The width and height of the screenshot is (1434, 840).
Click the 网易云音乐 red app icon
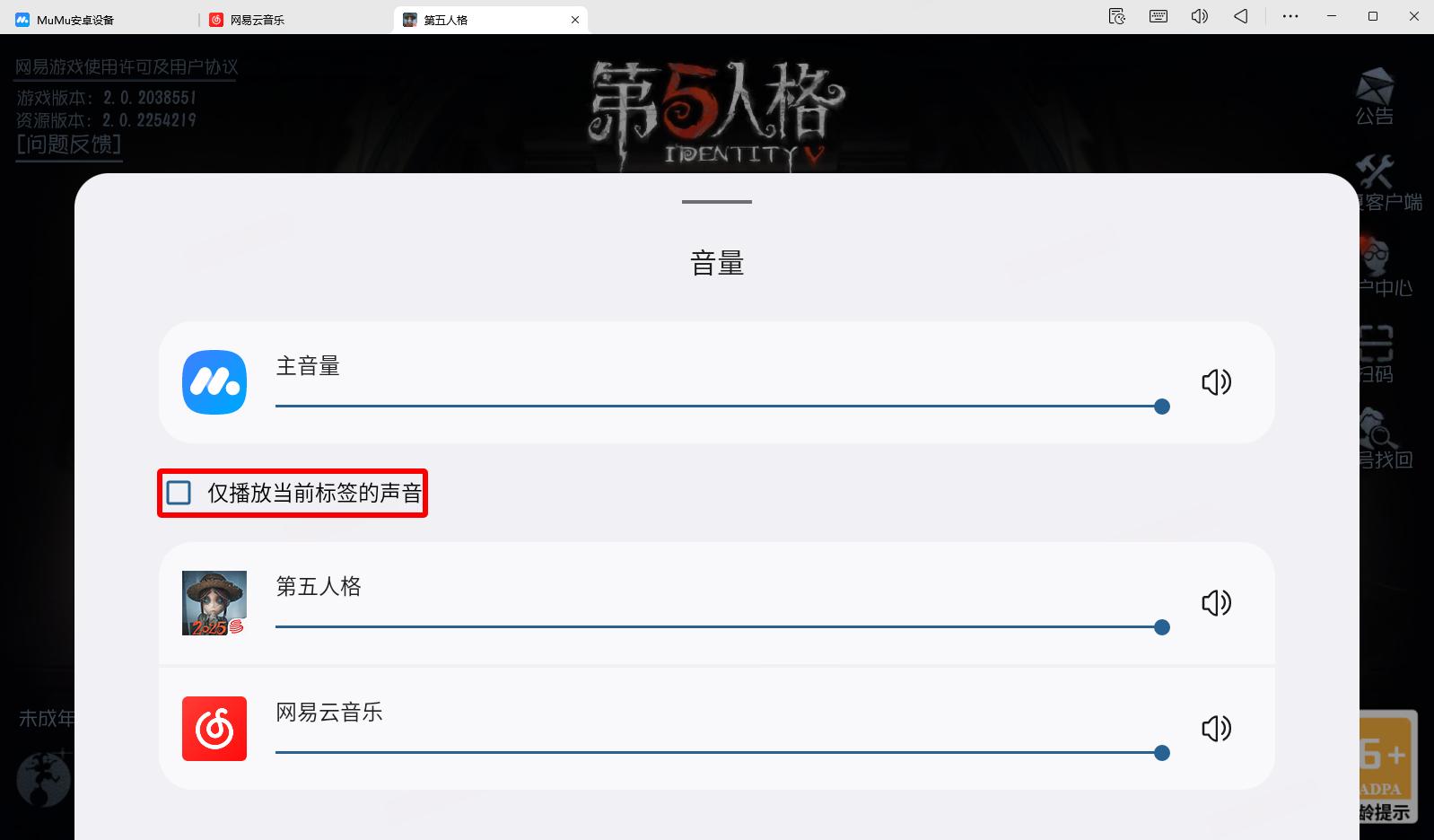point(214,729)
